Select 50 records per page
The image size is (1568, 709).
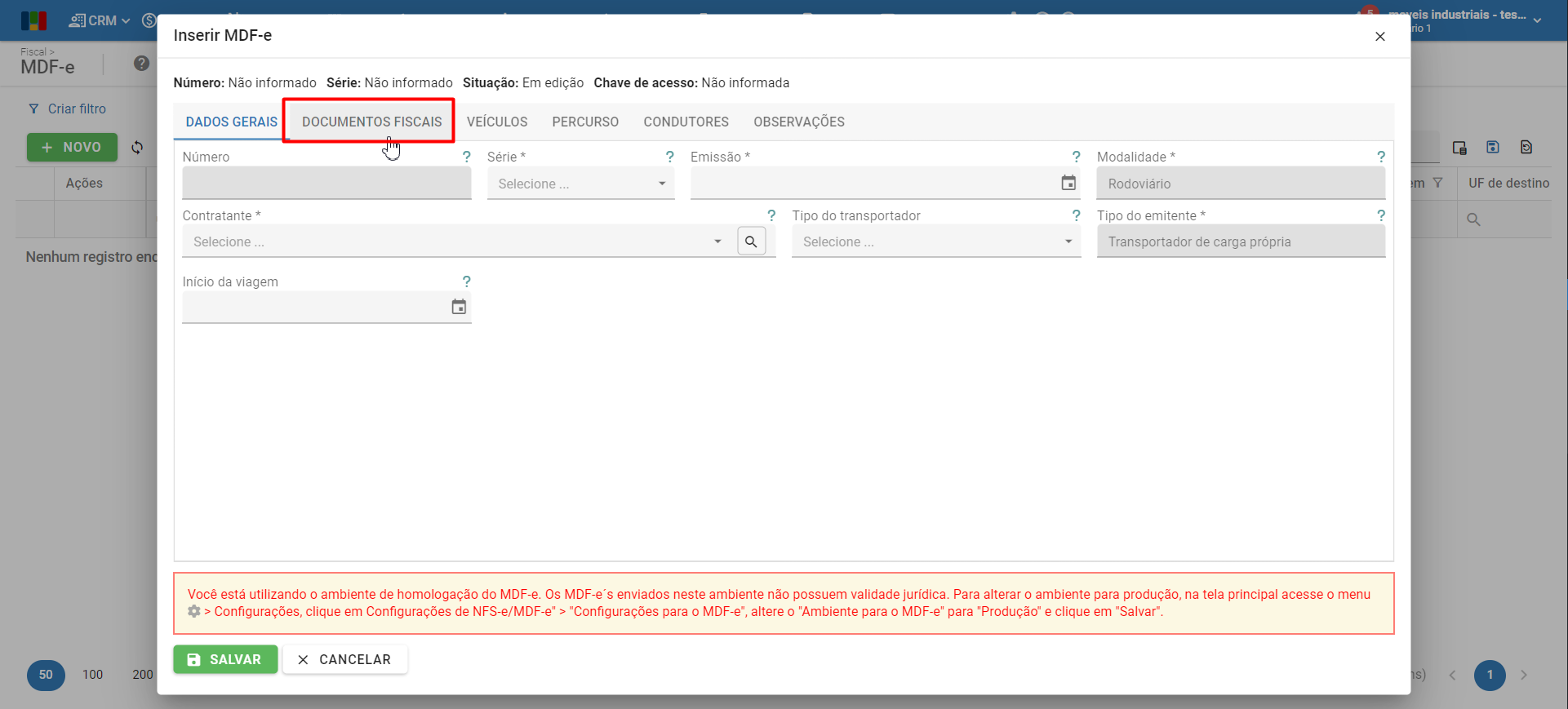pyautogui.click(x=46, y=675)
